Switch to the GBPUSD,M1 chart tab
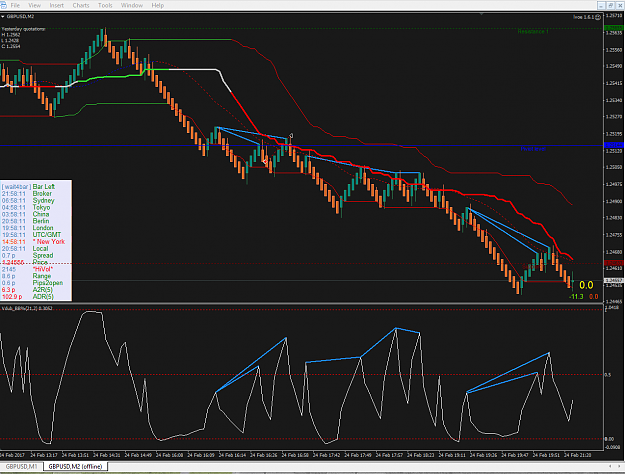The image size is (625, 474). tap(21, 466)
